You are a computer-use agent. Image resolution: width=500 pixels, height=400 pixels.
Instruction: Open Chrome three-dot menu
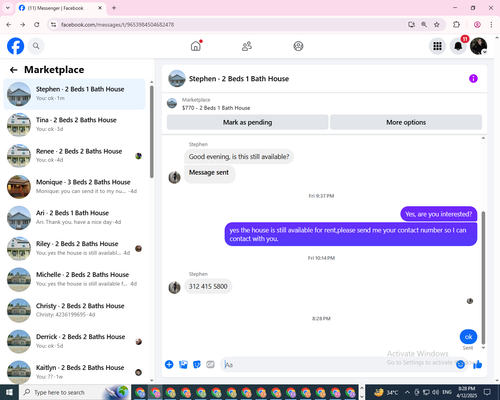[x=491, y=24]
